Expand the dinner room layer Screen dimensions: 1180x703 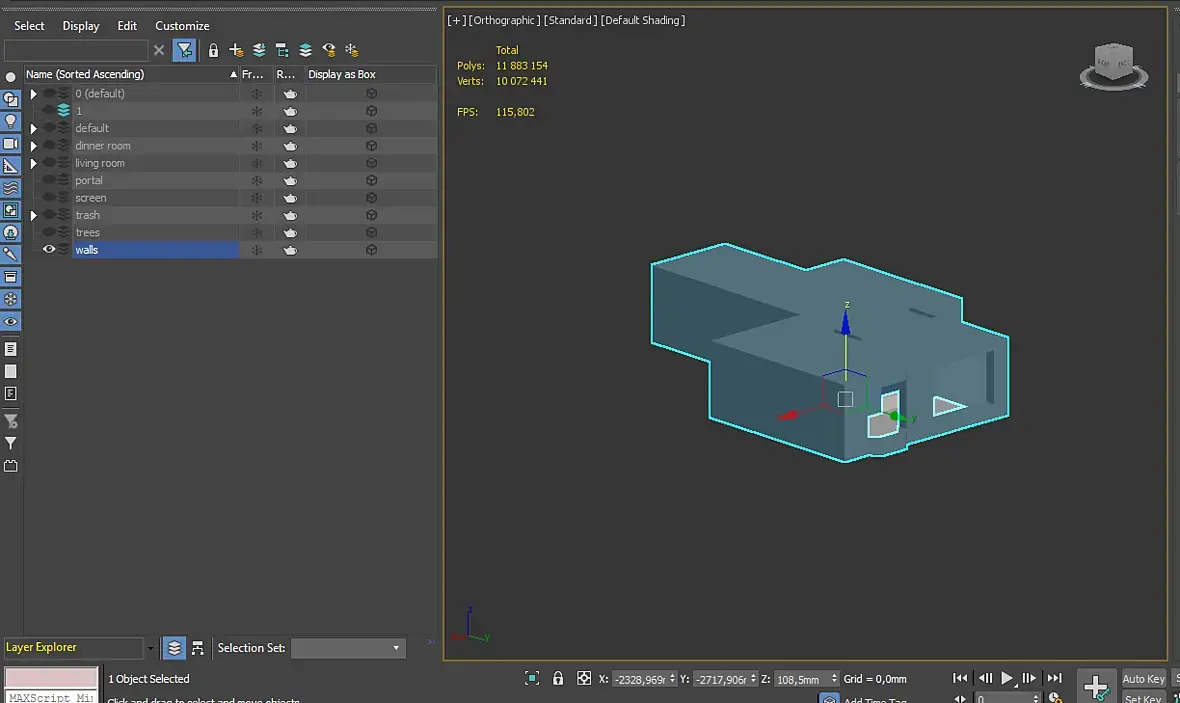[33, 146]
